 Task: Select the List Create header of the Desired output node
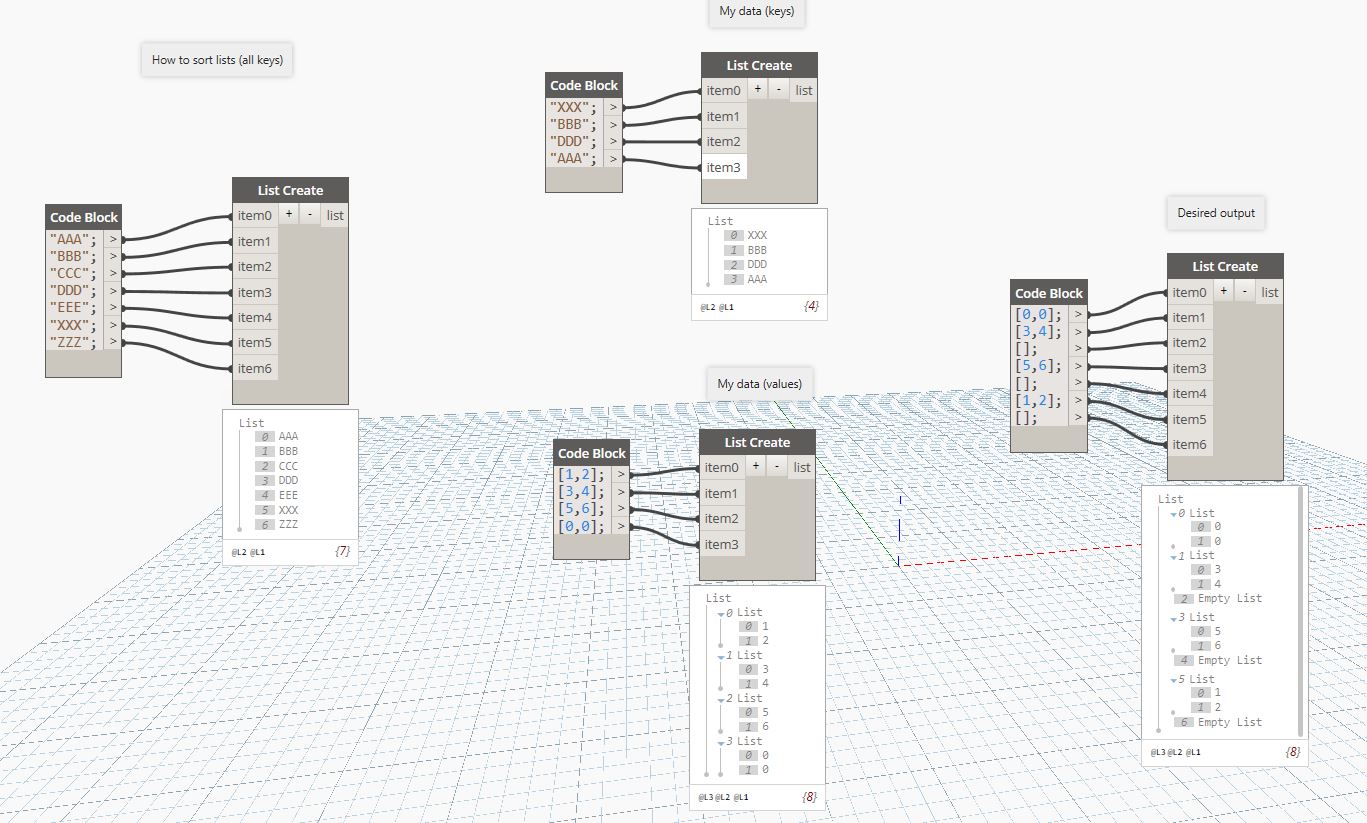(1225, 266)
